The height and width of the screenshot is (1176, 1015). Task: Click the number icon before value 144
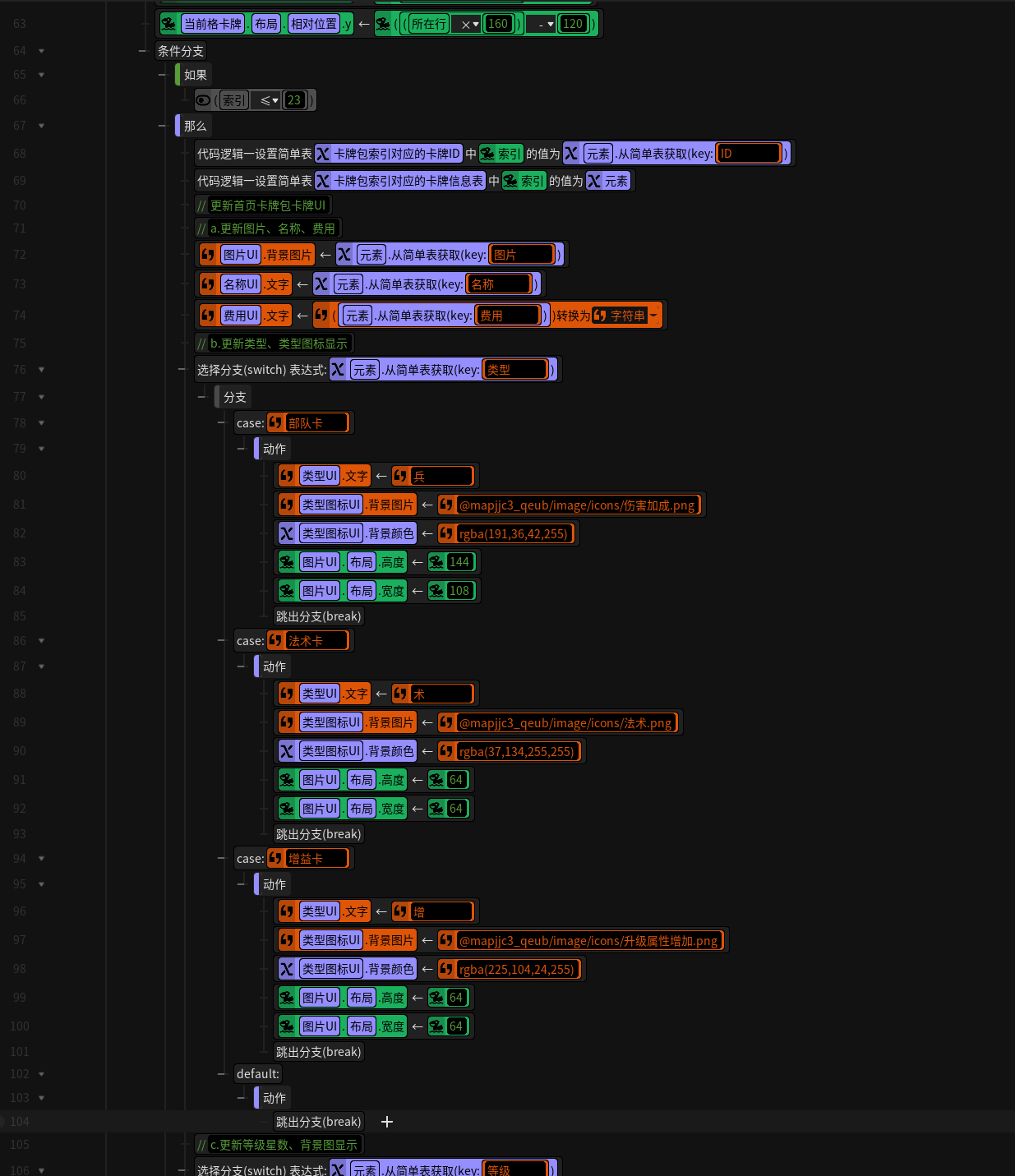coord(436,562)
